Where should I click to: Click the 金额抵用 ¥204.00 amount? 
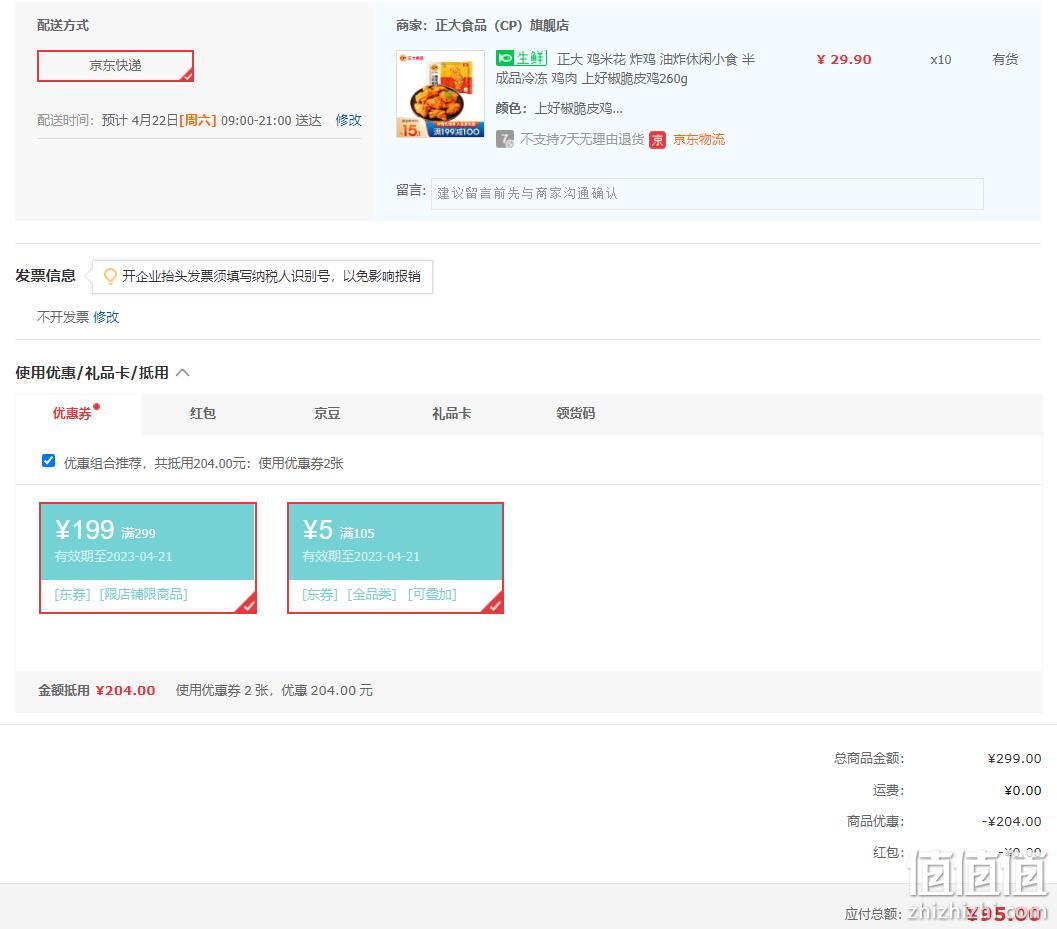point(125,690)
